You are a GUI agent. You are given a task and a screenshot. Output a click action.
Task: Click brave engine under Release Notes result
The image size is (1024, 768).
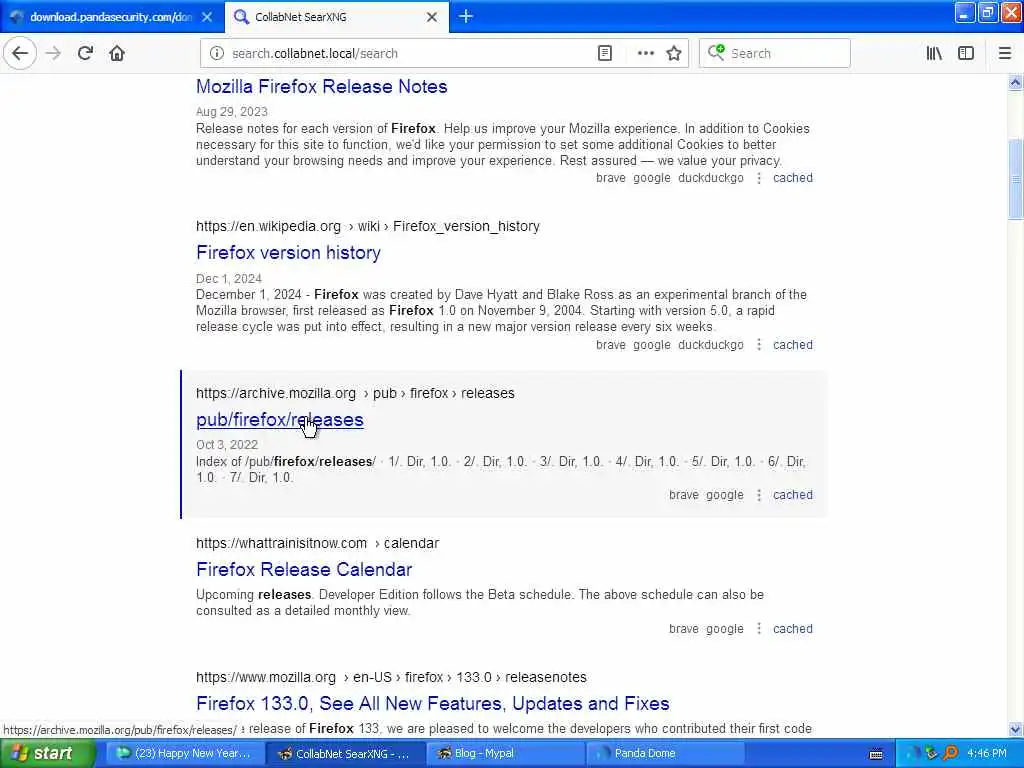611,178
